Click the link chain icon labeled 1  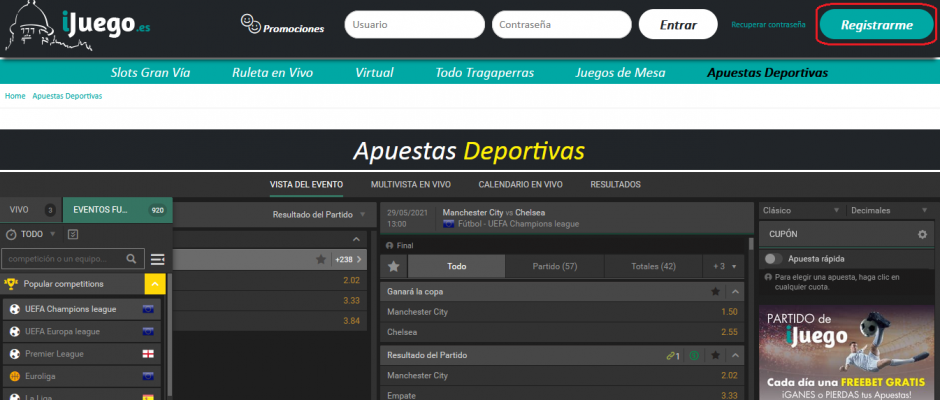tap(673, 356)
